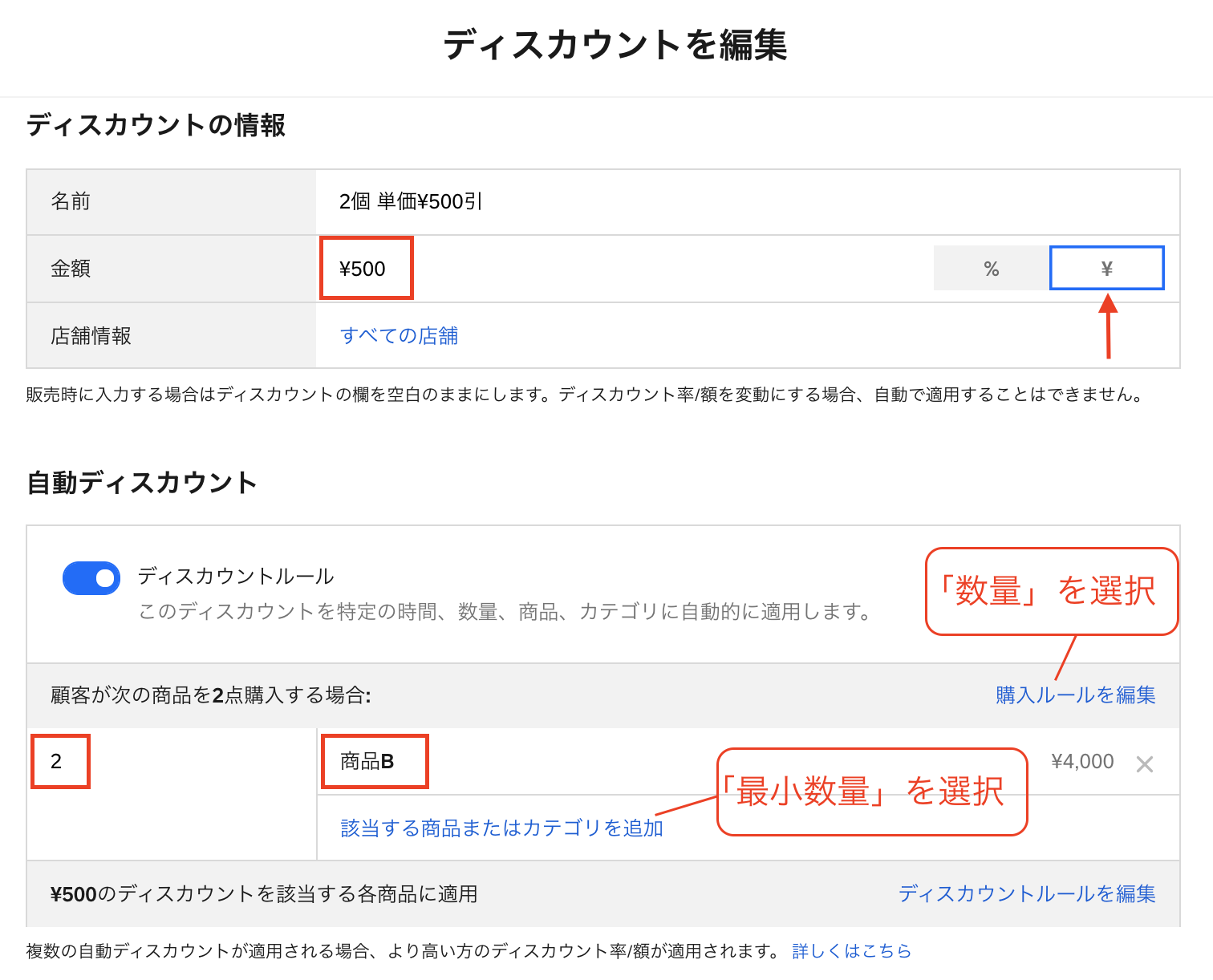Click the quantity field showing 2

click(59, 761)
